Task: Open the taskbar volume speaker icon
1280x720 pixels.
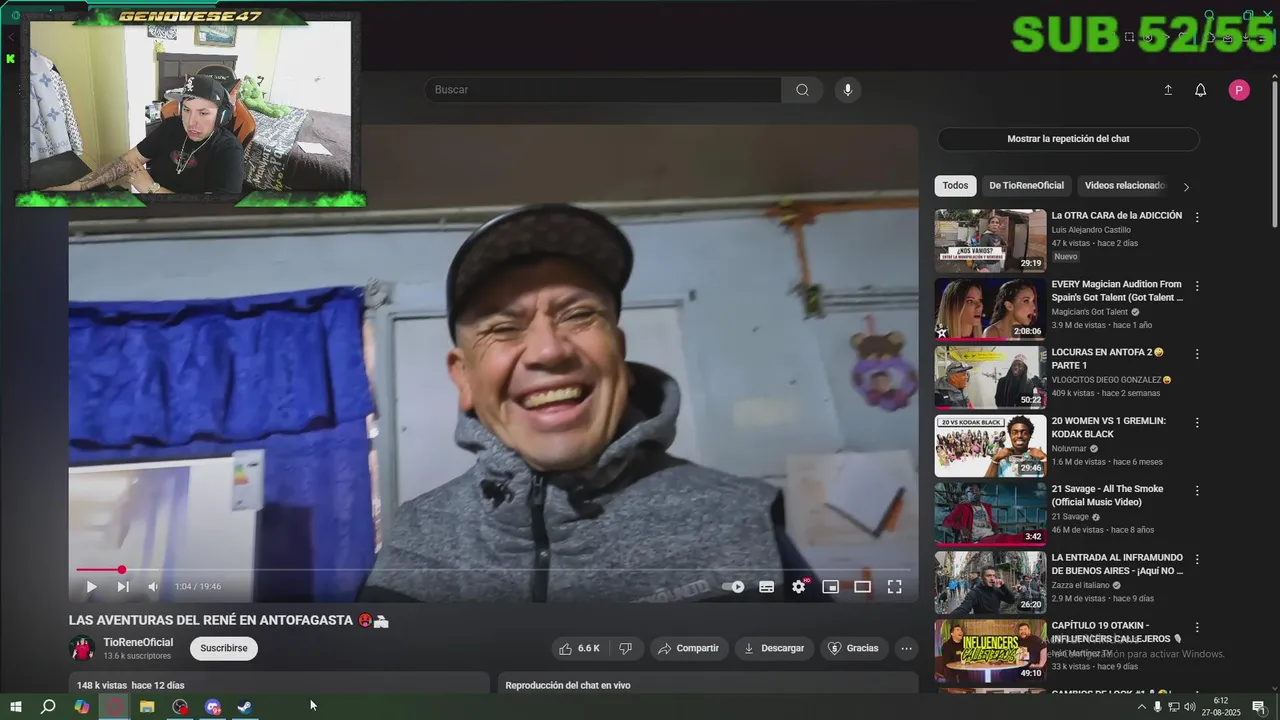Action: (x=1190, y=707)
